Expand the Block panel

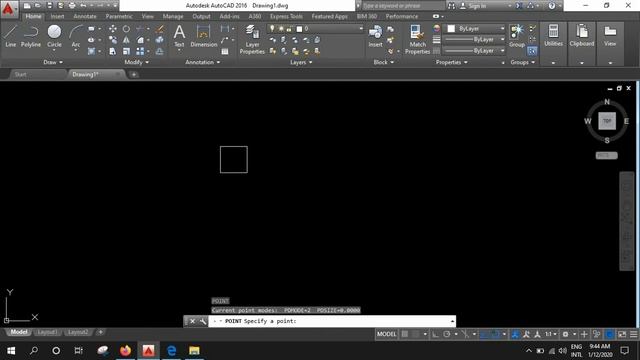(x=384, y=62)
